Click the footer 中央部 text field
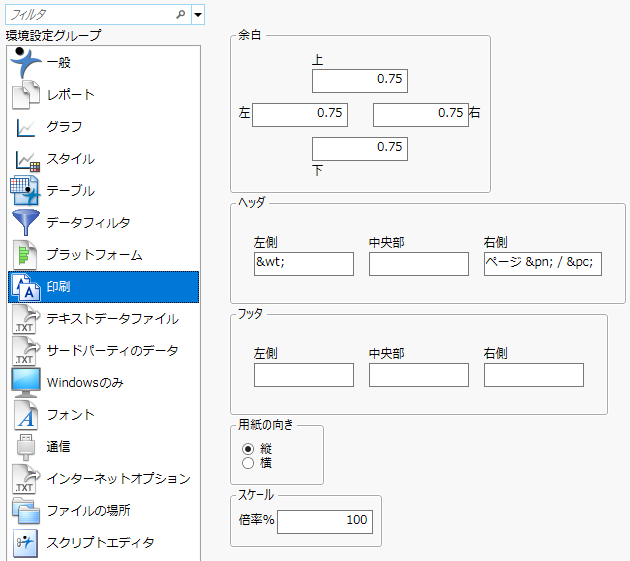 (x=418, y=375)
